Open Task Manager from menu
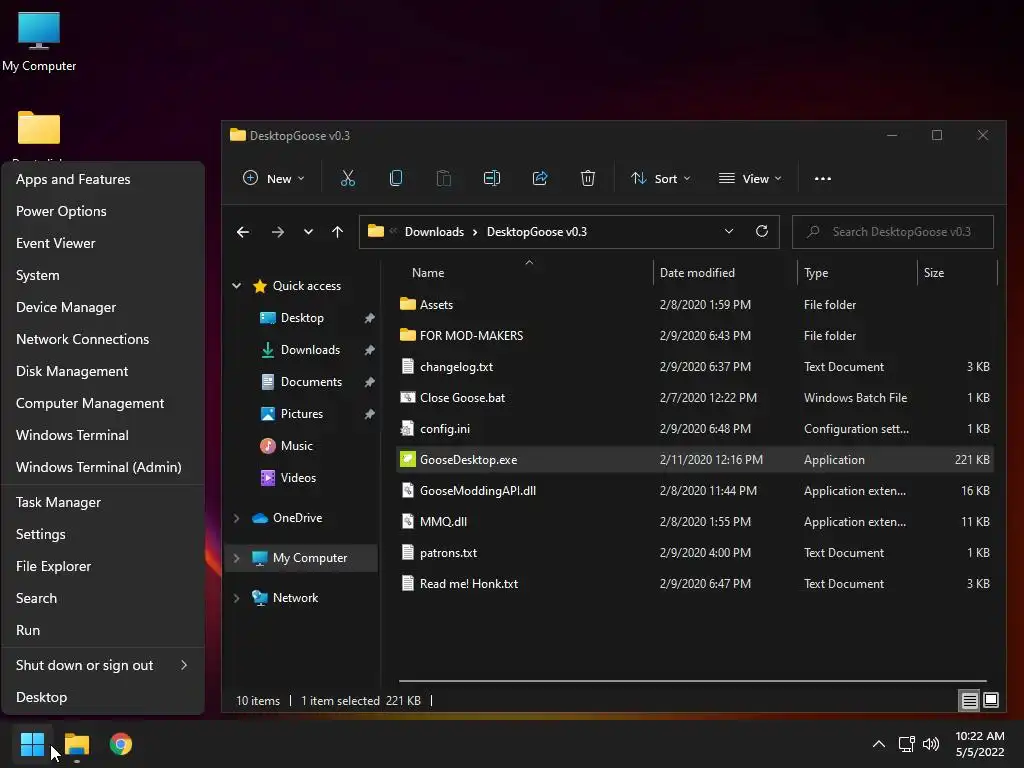 pos(103,502)
